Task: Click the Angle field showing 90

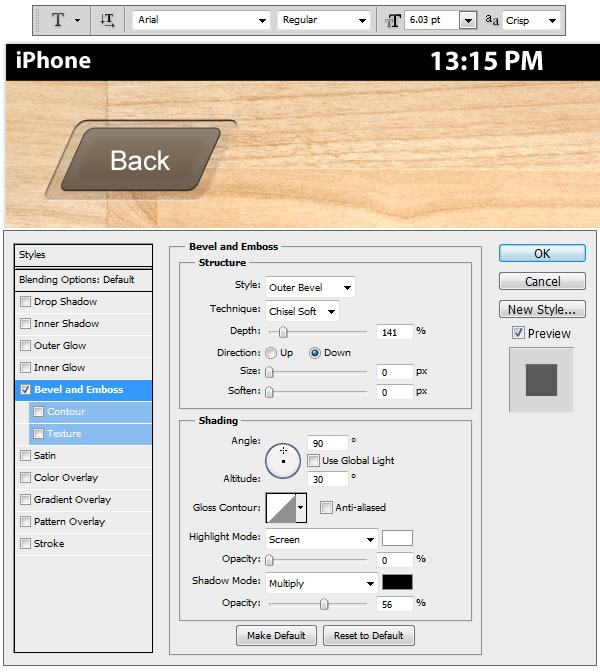Action: [327, 443]
